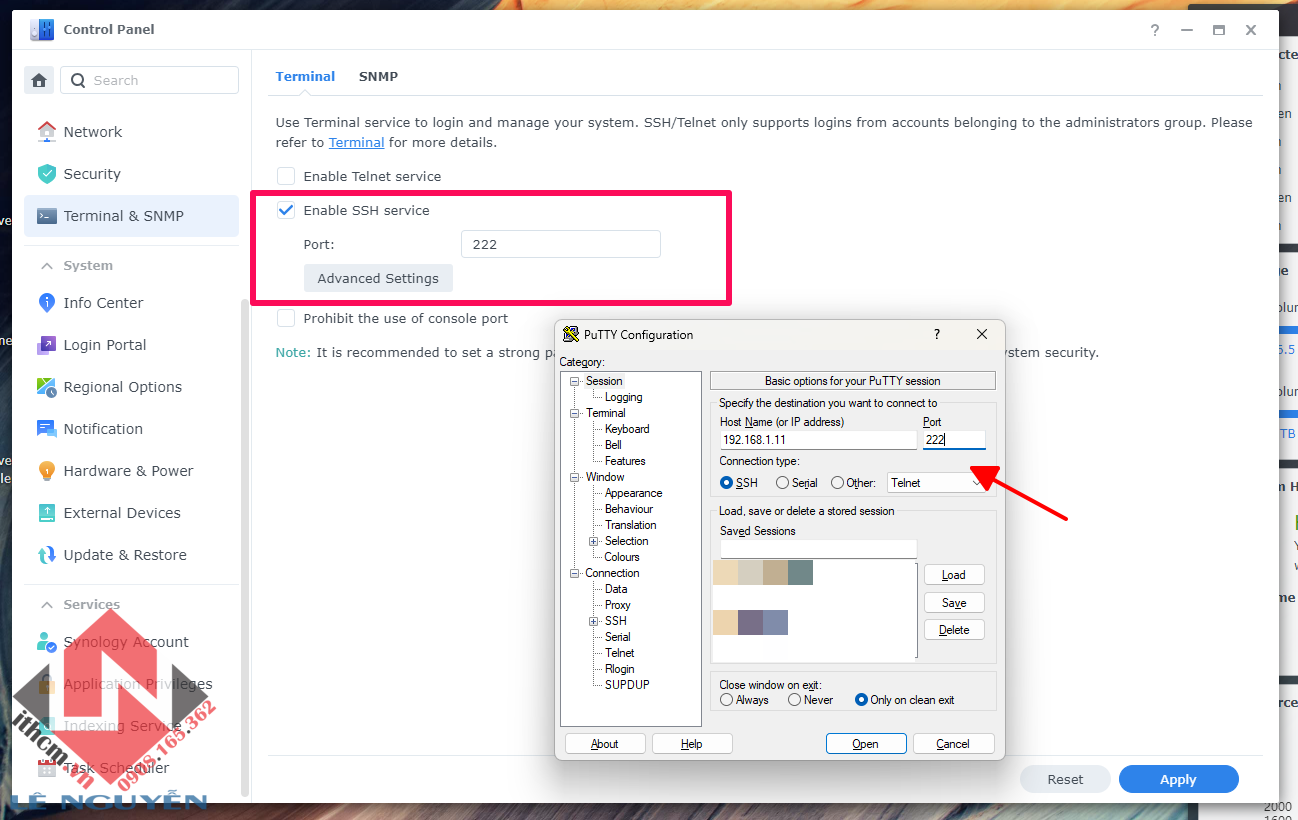Click the SSH Port field in Control Panel

(561, 244)
